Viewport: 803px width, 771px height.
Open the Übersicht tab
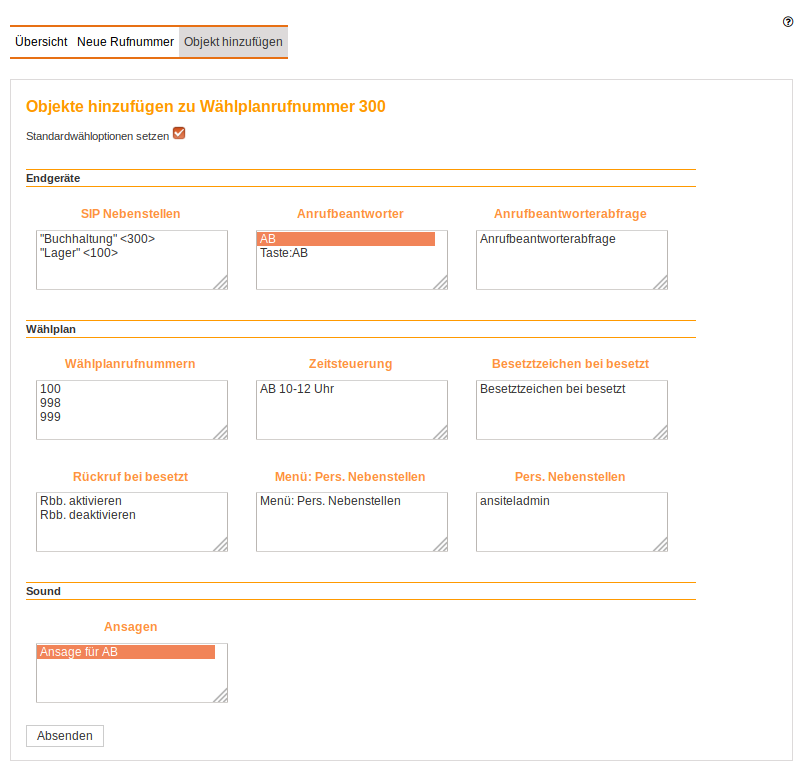[x=41, y=42]
